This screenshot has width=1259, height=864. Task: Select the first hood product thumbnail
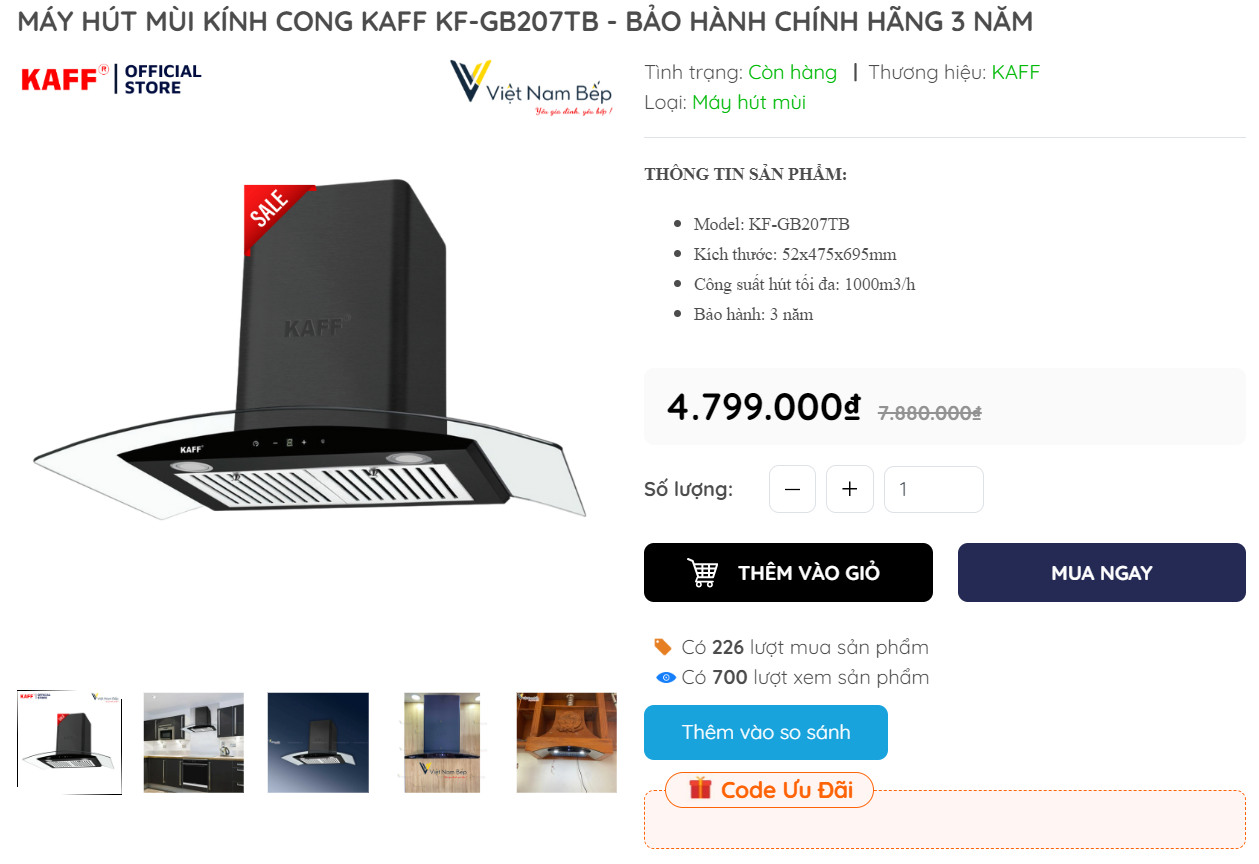pos(70,743)
